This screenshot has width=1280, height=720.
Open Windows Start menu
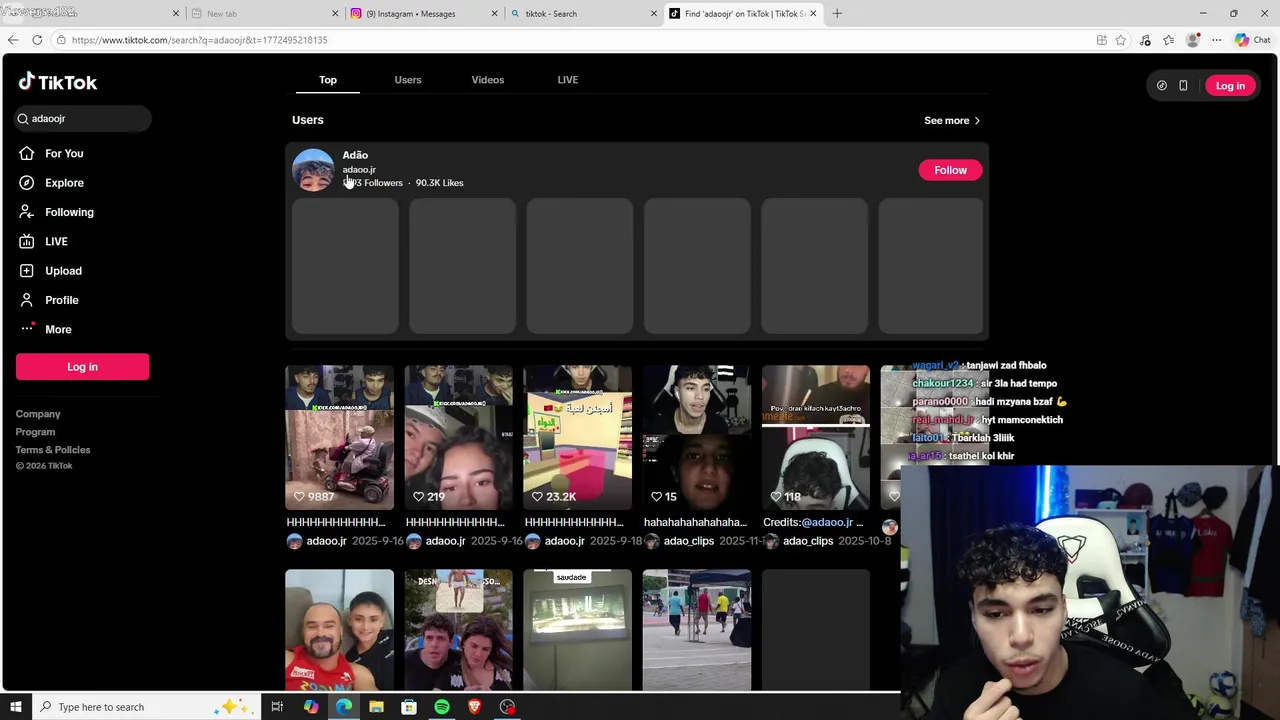15,707
